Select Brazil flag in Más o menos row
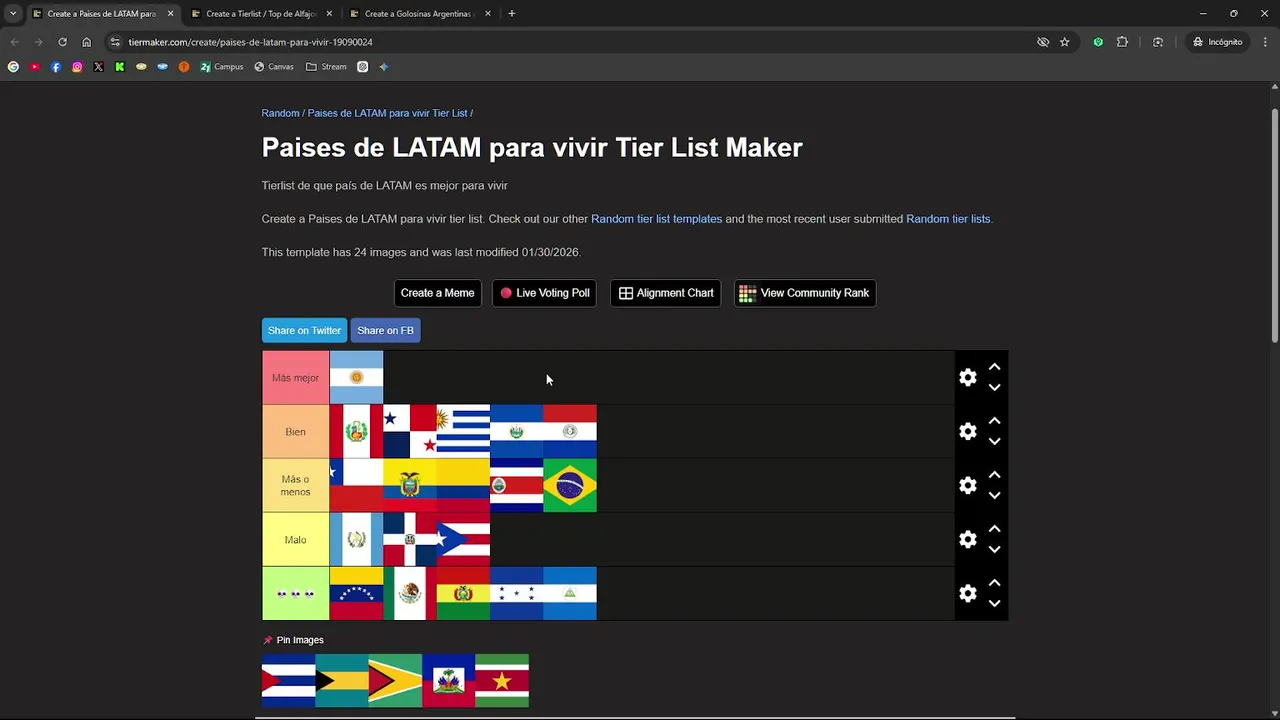Image resolution: width=1280 pixels, height=720 pixels. (570, 486)
